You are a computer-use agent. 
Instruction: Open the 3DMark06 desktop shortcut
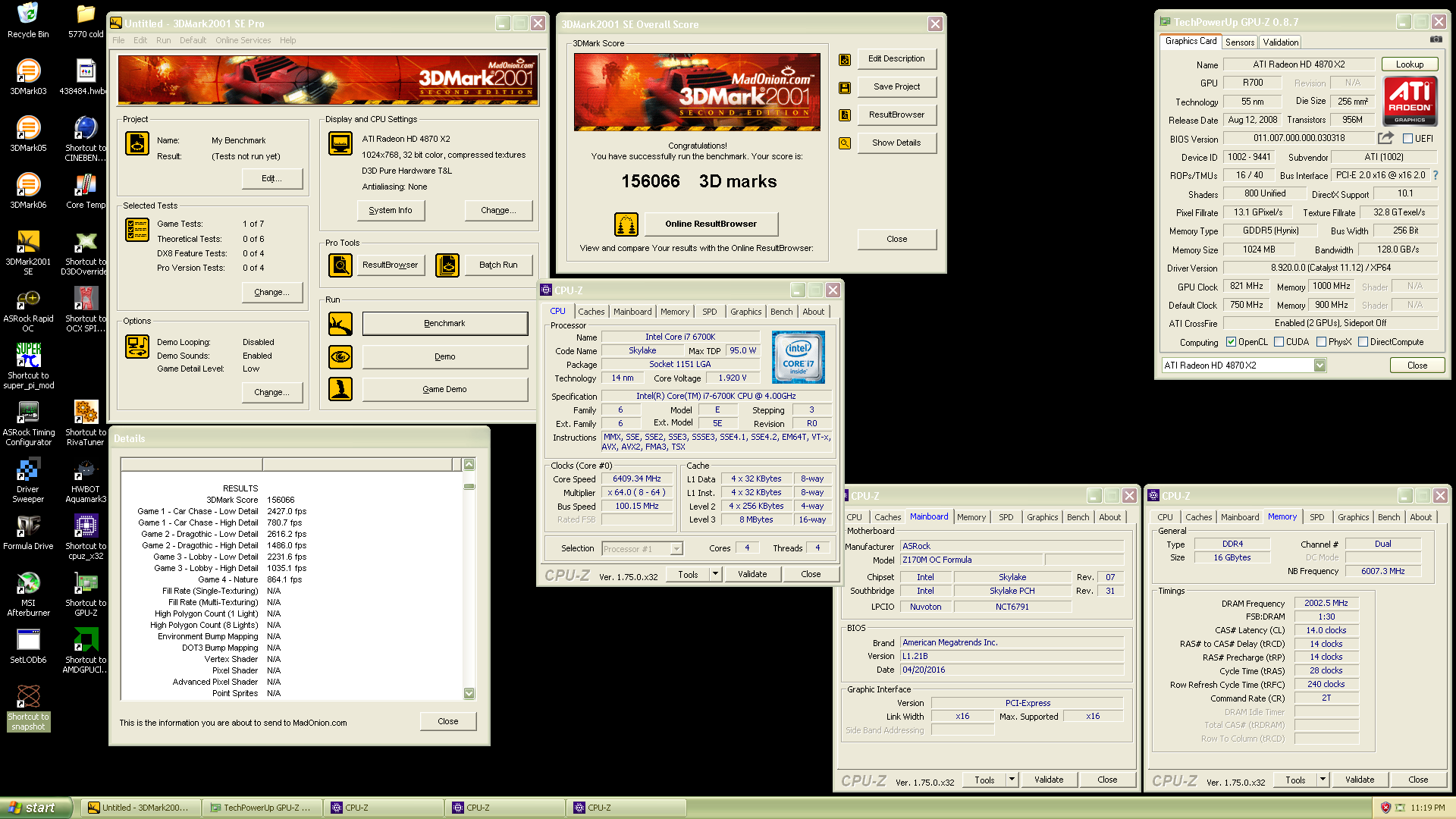(x=28, y=191)
